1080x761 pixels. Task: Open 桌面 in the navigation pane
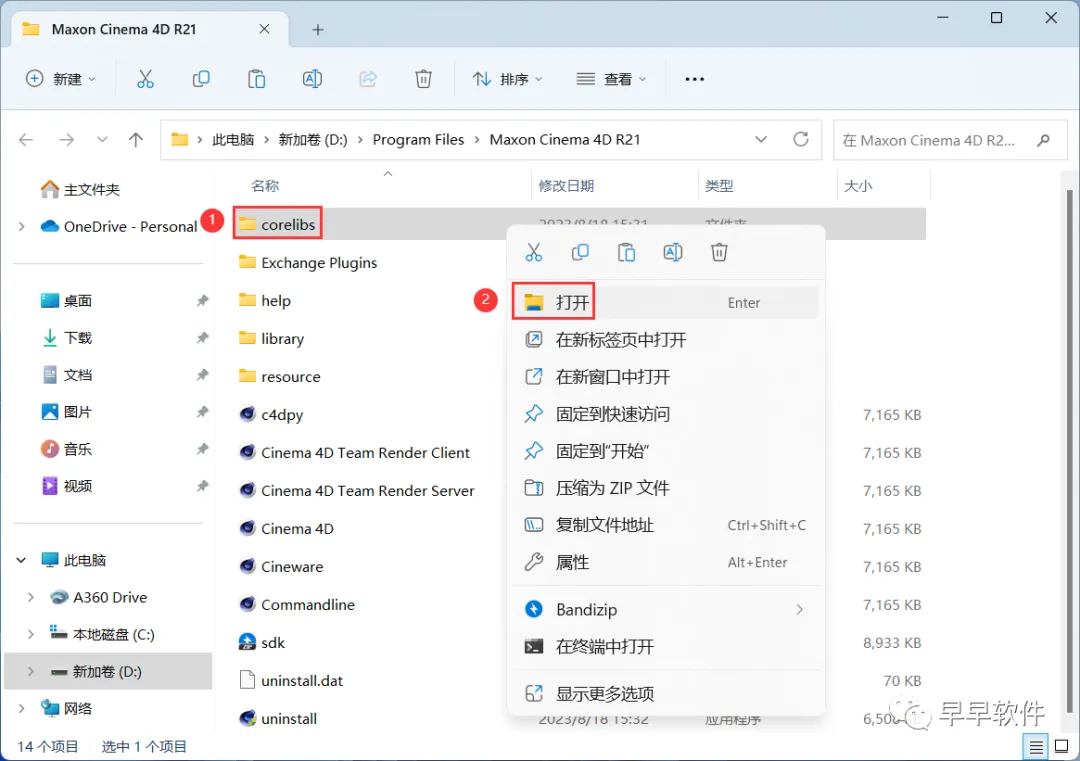pos(78,300)
